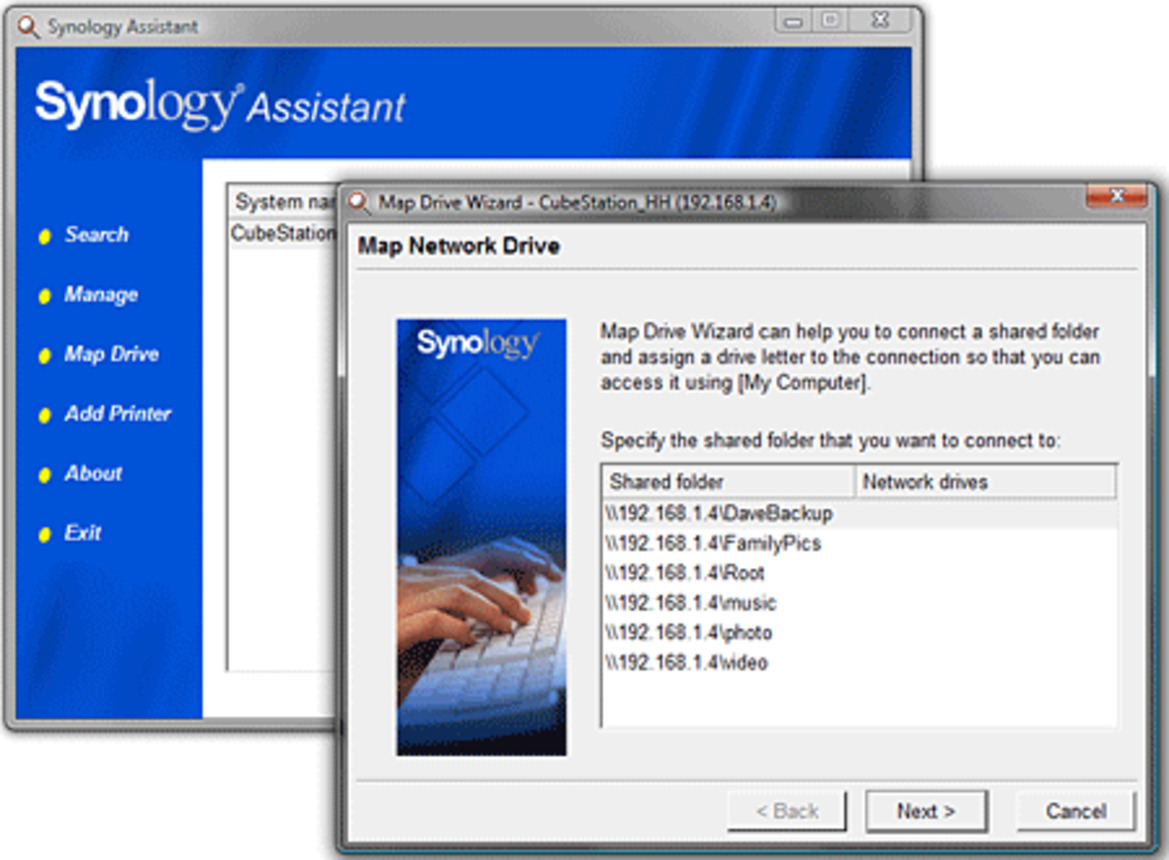1169x860 pixels.
Task: Click the yellow bullet beside About
Action: tap(45, 475)
